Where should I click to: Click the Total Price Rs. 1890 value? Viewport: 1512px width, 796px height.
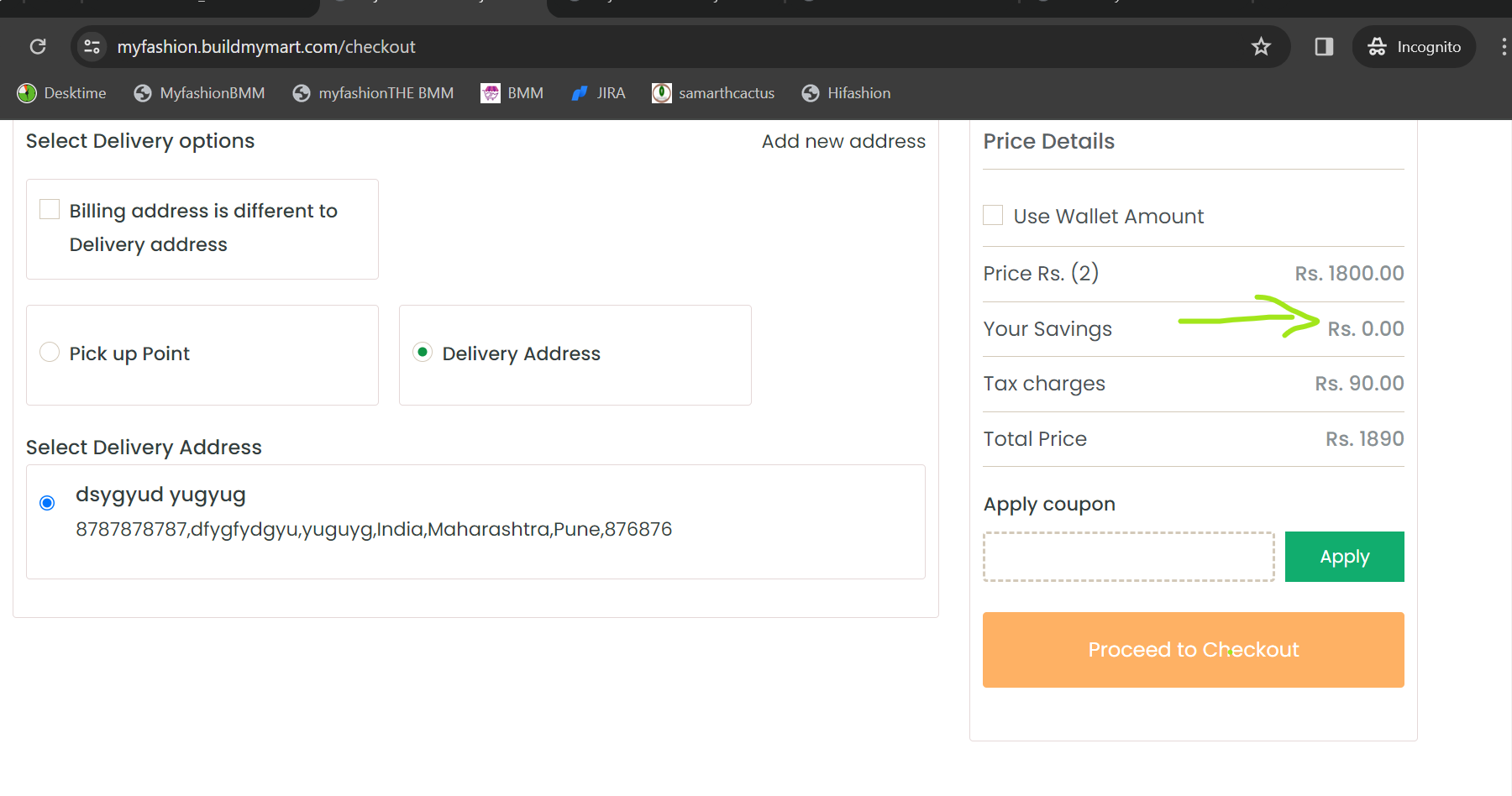1364,439
